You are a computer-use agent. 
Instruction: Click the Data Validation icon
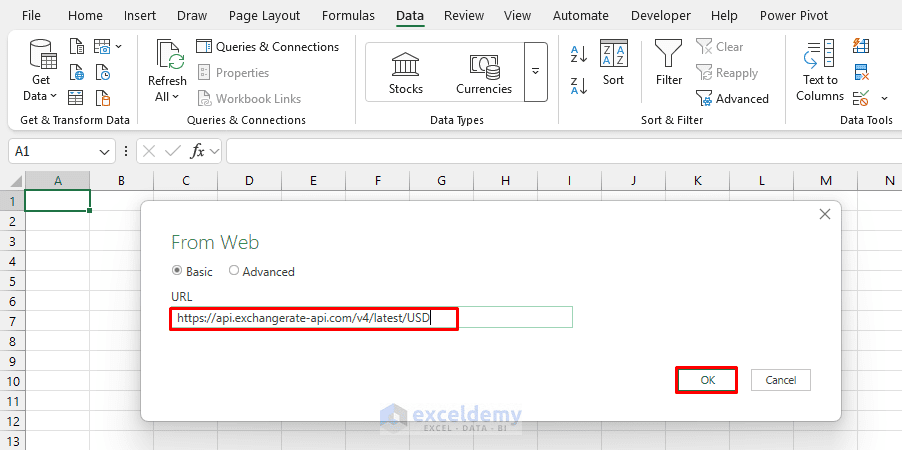(861, 98)
